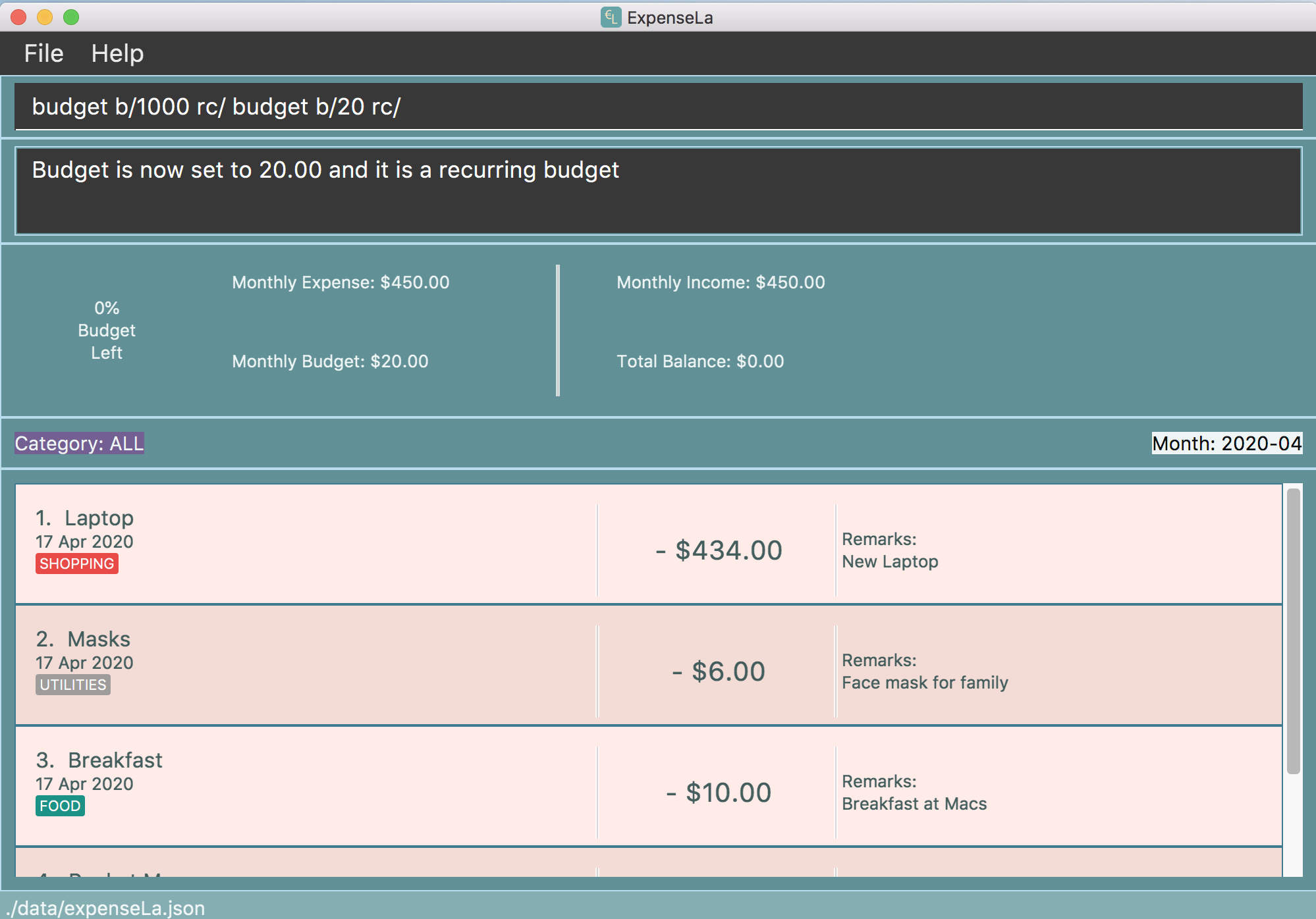
Task: Click the transaction list scrollbar thumb
Action: [x=1293, y=631]
